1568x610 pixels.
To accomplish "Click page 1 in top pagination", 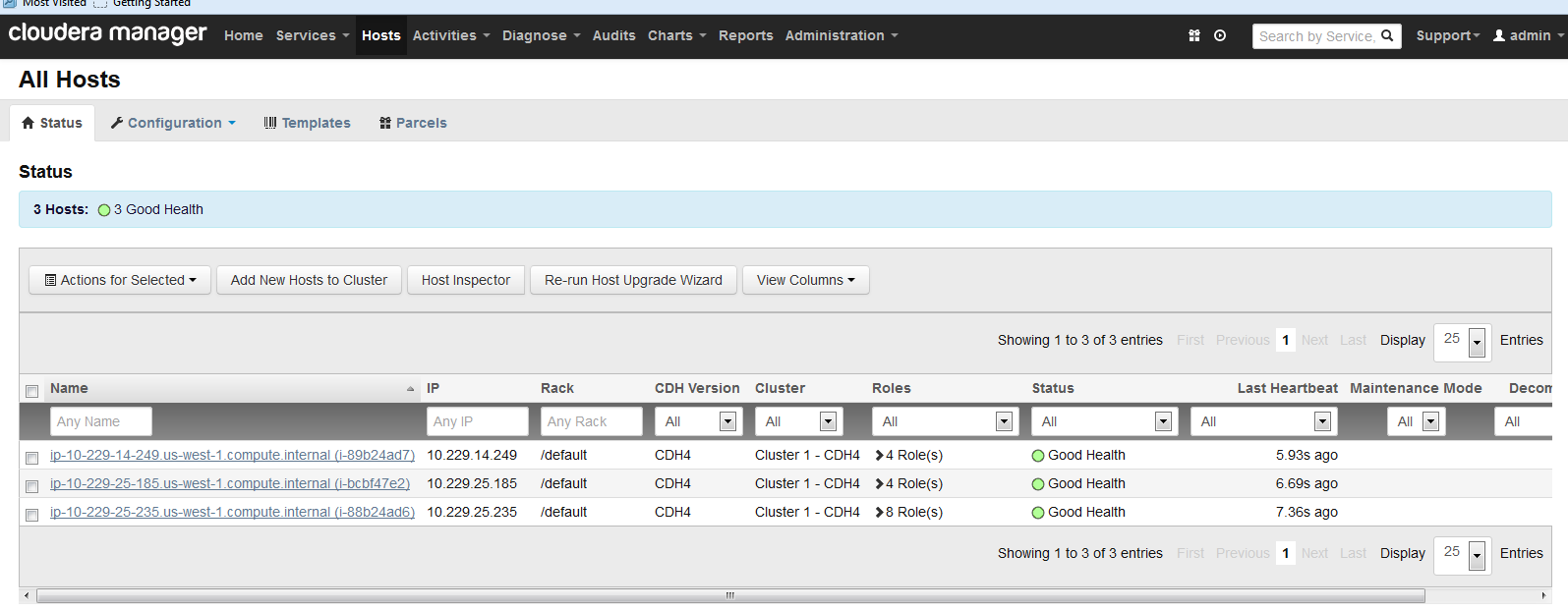I will point(1285,340).
